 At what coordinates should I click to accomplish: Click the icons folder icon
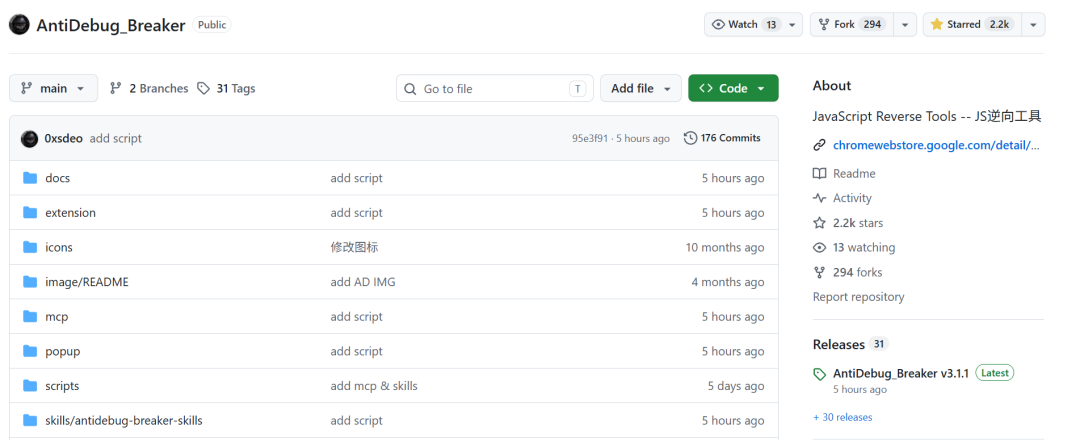tap(30, 247)
